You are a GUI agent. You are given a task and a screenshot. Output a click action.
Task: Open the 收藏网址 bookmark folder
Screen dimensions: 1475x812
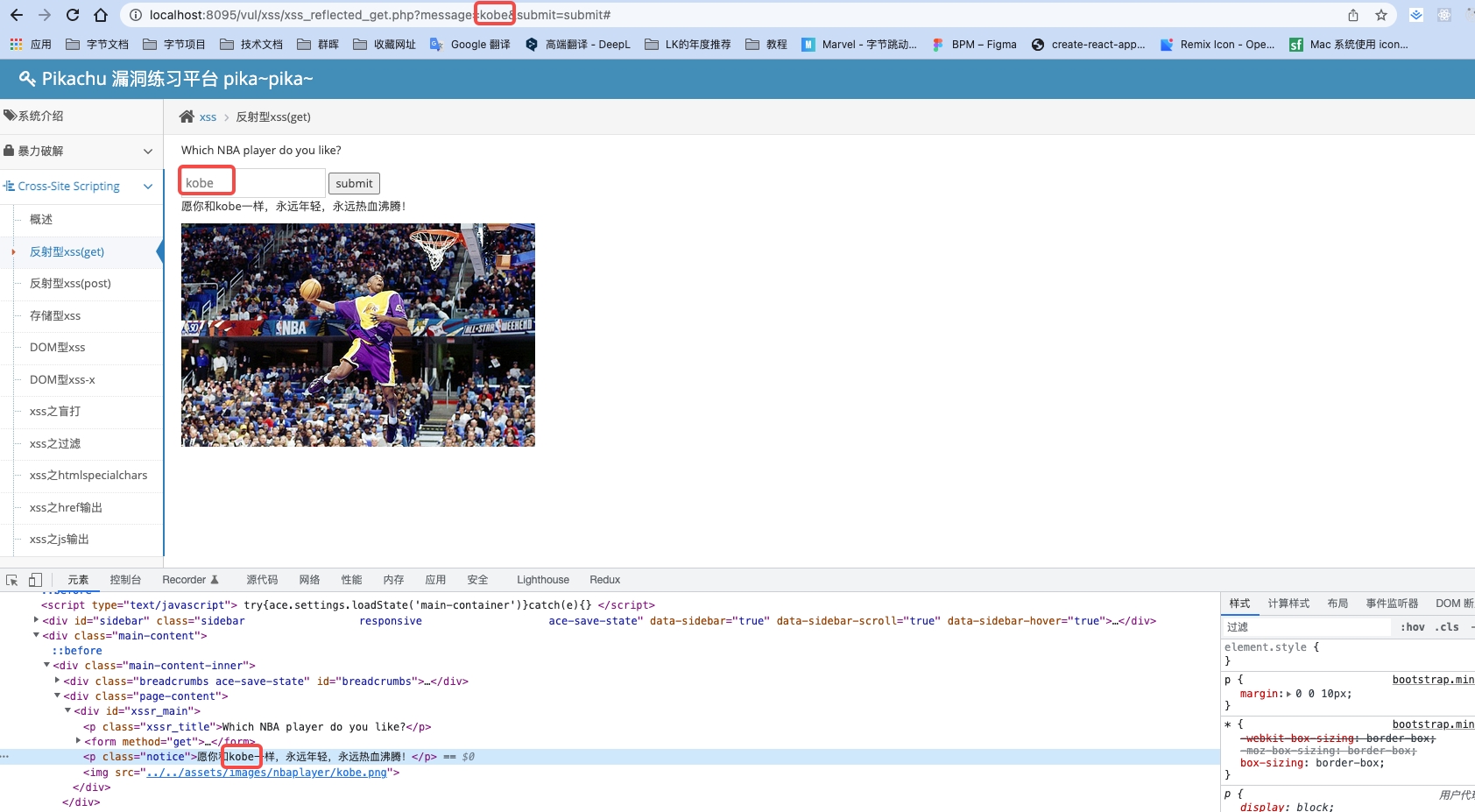pos(385,44)
